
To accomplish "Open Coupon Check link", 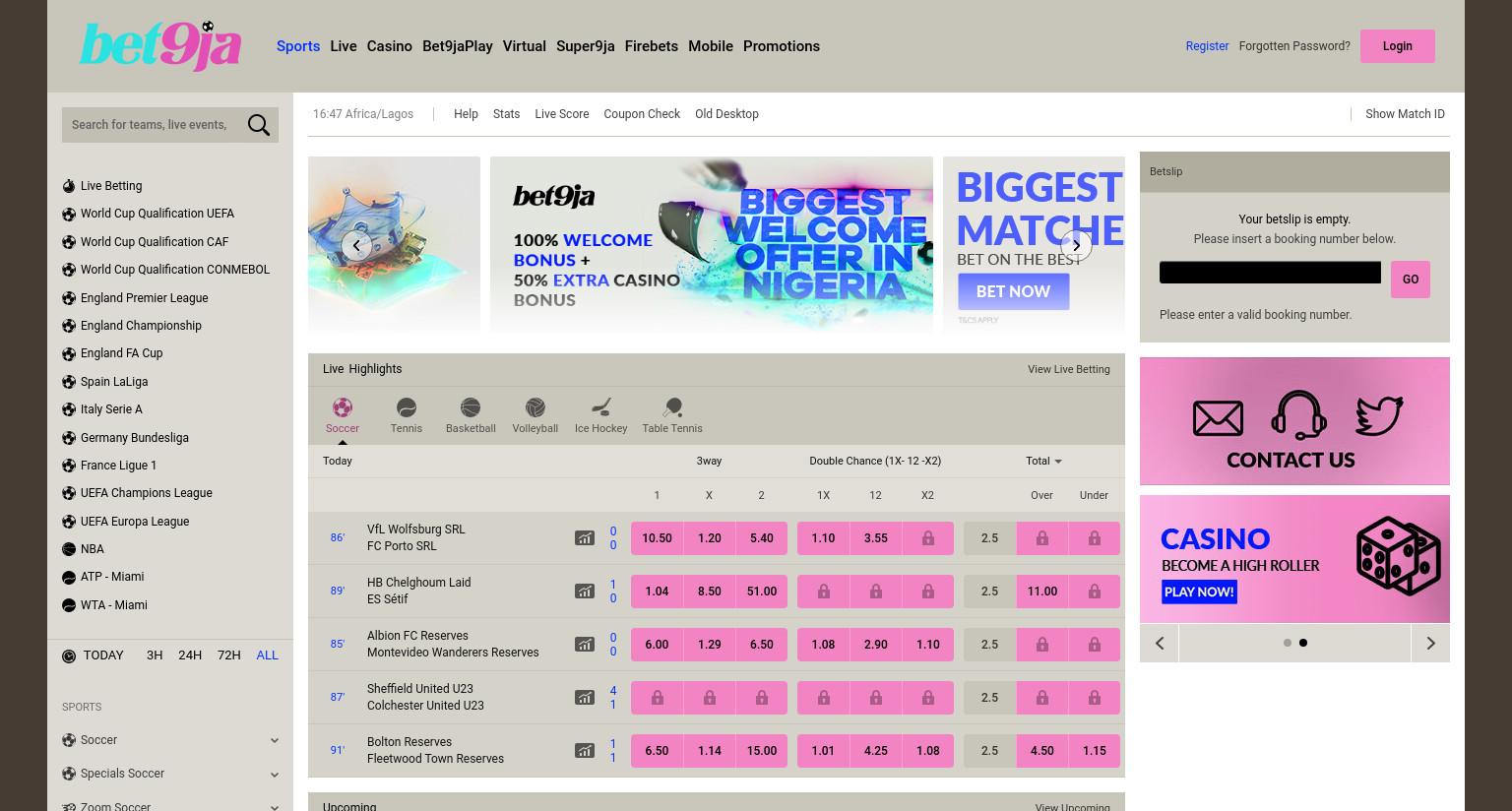I will click(x=642, y=114).
